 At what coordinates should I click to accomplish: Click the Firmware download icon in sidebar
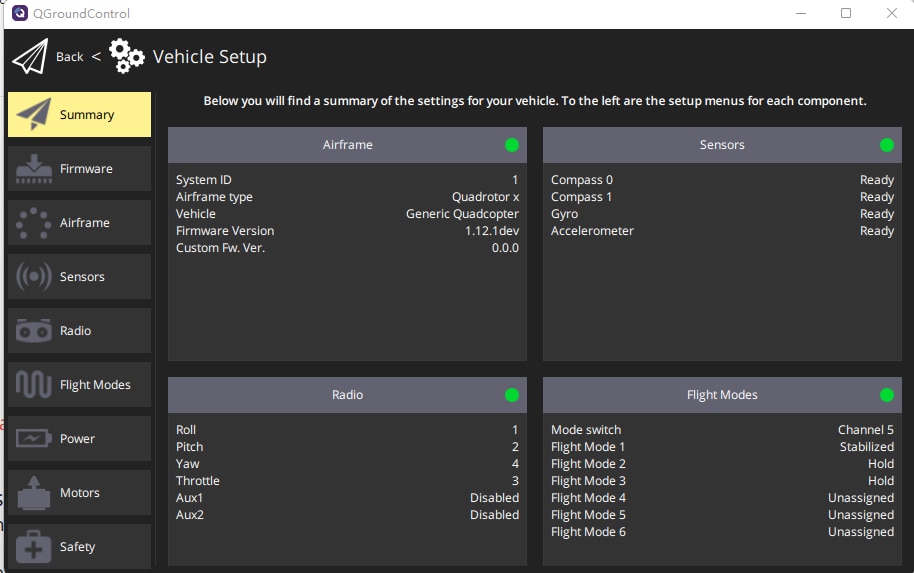point(34,169)
